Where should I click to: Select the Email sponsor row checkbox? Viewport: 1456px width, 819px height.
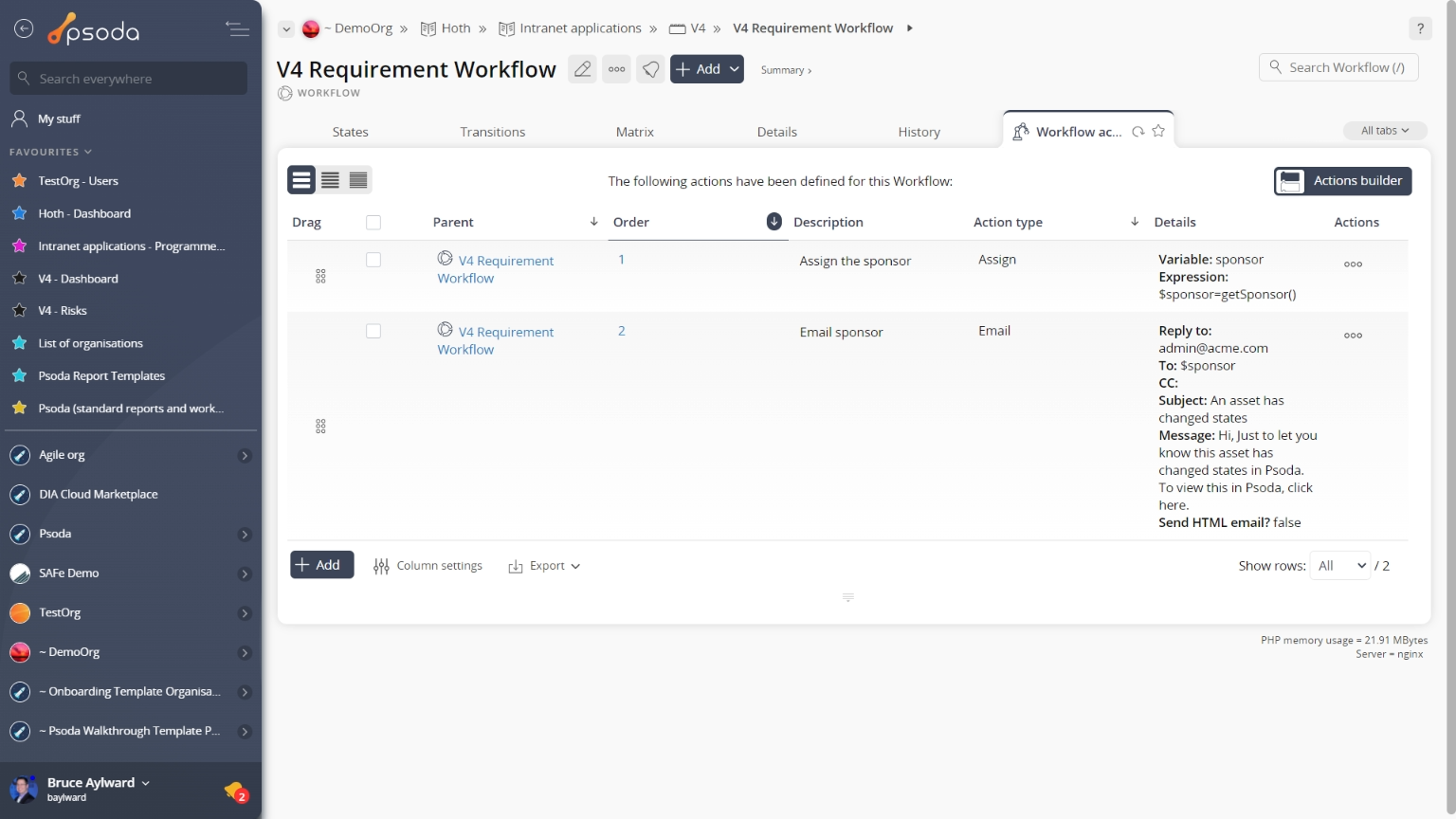[x=373, y=331]
